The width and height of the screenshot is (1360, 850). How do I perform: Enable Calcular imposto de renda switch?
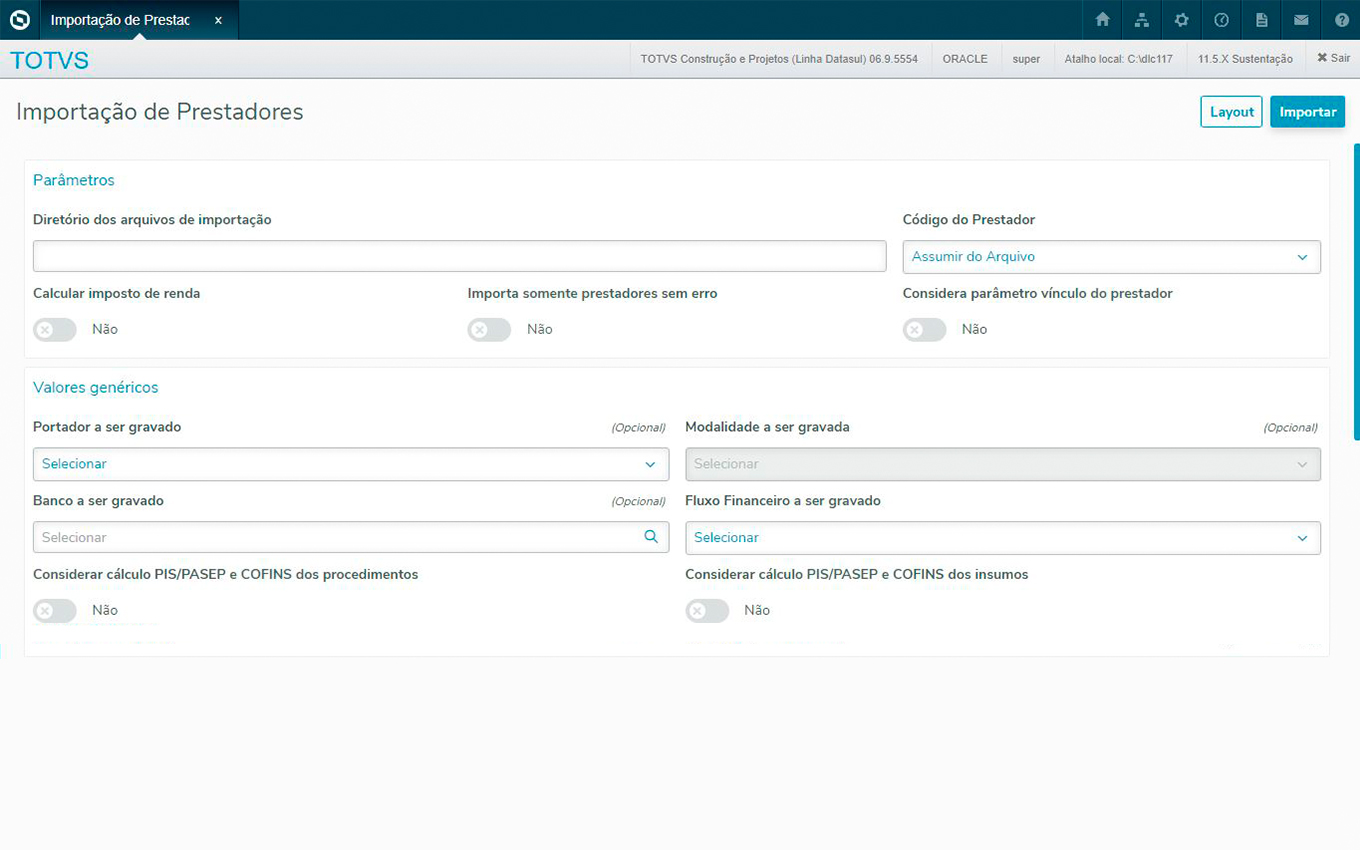click(x=55, y=330)
